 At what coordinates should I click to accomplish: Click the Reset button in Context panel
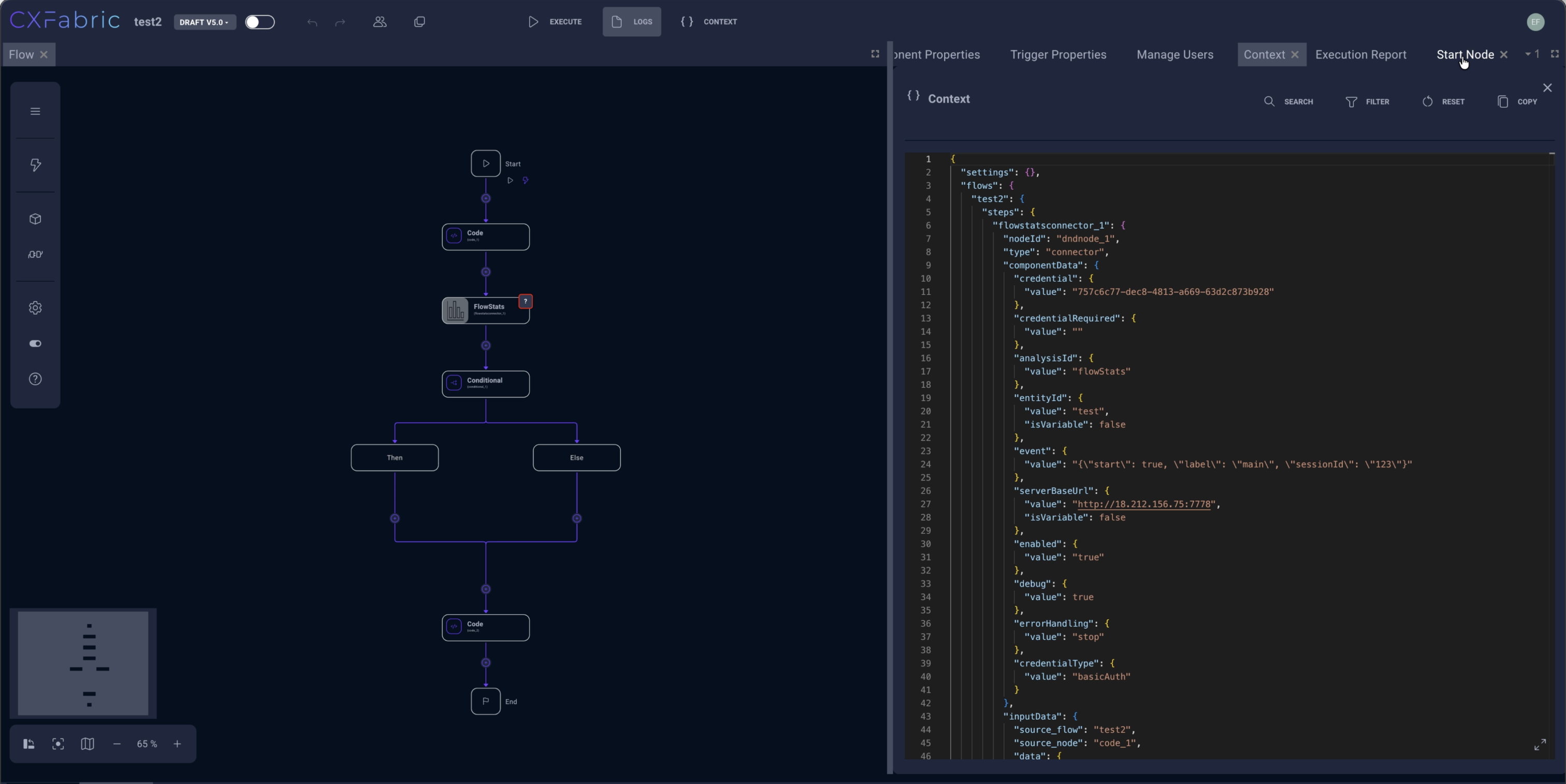pos(1443,101)
